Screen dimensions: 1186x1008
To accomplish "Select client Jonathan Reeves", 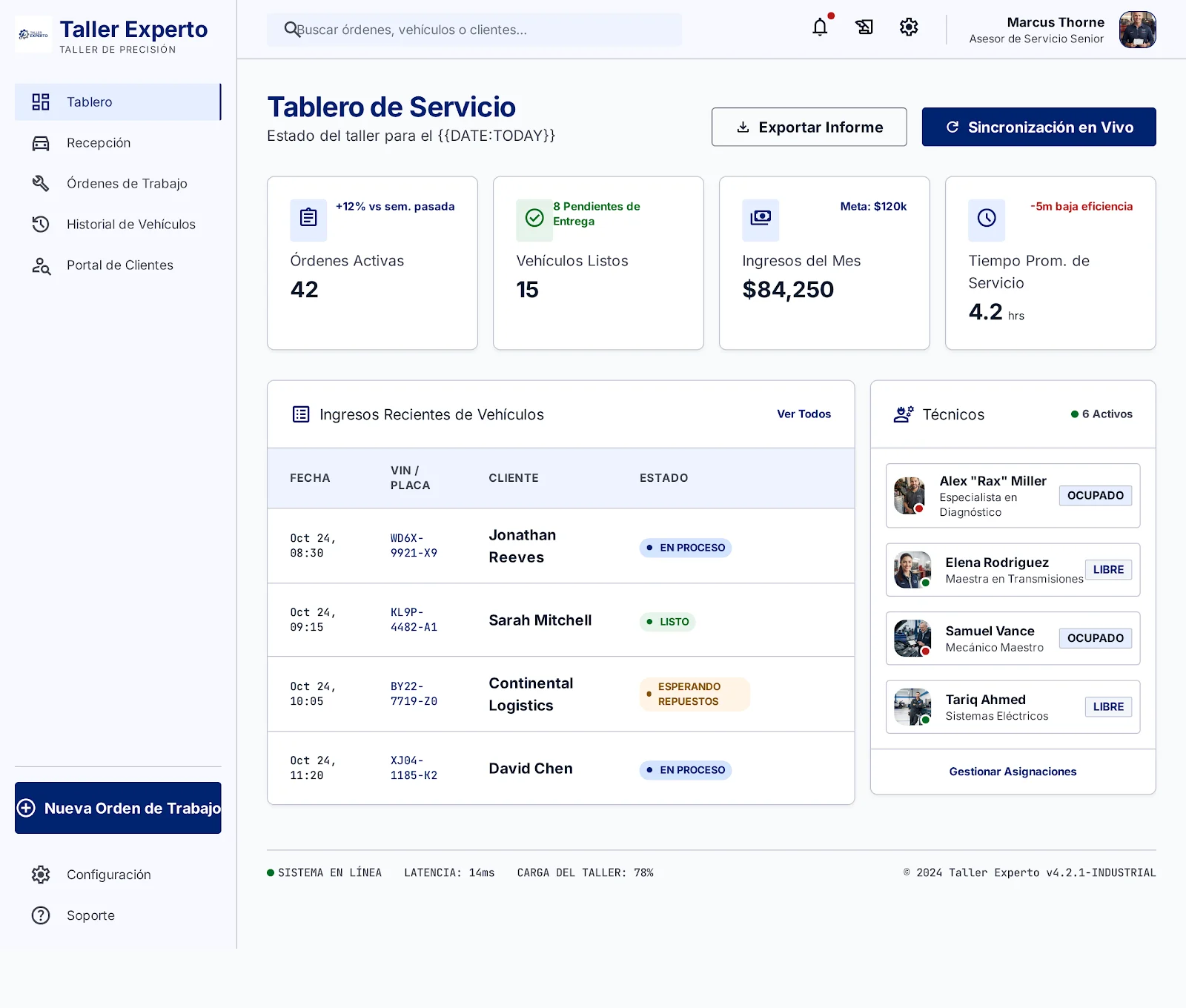I will coord(522,546).
